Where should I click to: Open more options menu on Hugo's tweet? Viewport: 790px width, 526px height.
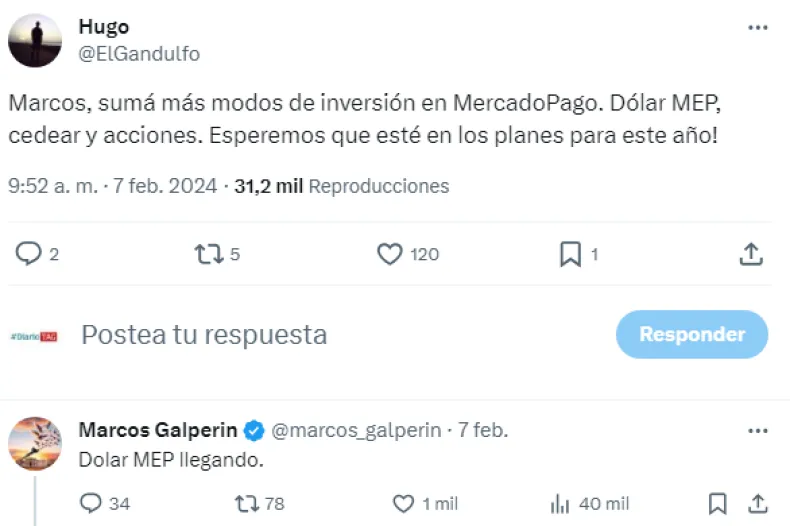click(758, 28)
